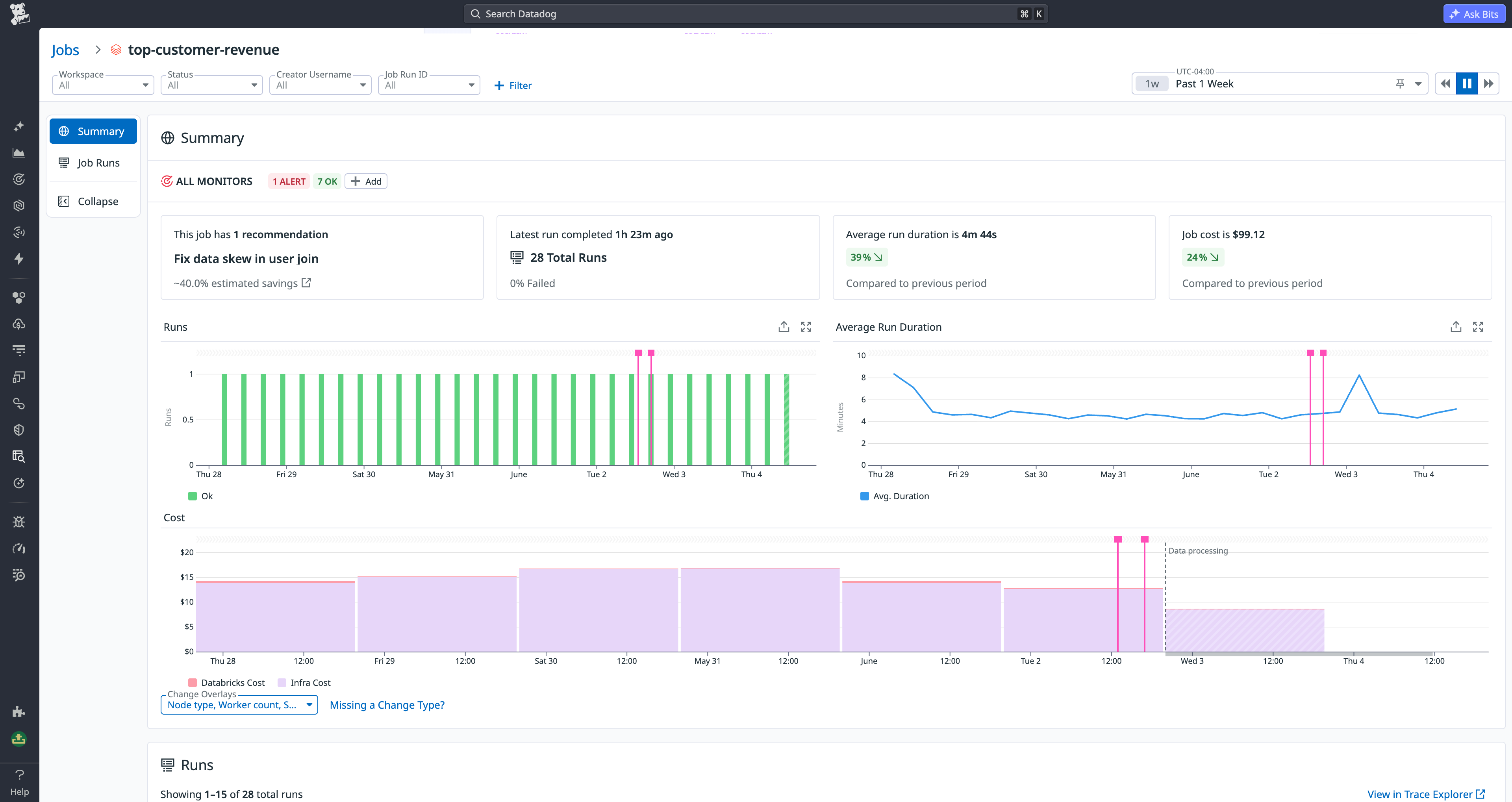Click the 39% duration change badge

(x=866, y=257)
